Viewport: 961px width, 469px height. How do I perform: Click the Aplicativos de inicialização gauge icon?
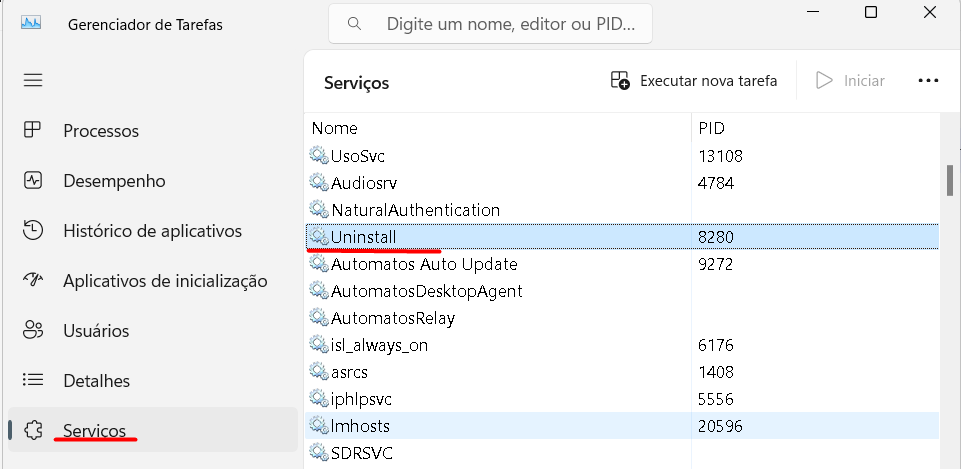pyautogui.click(x=33, y=281)
